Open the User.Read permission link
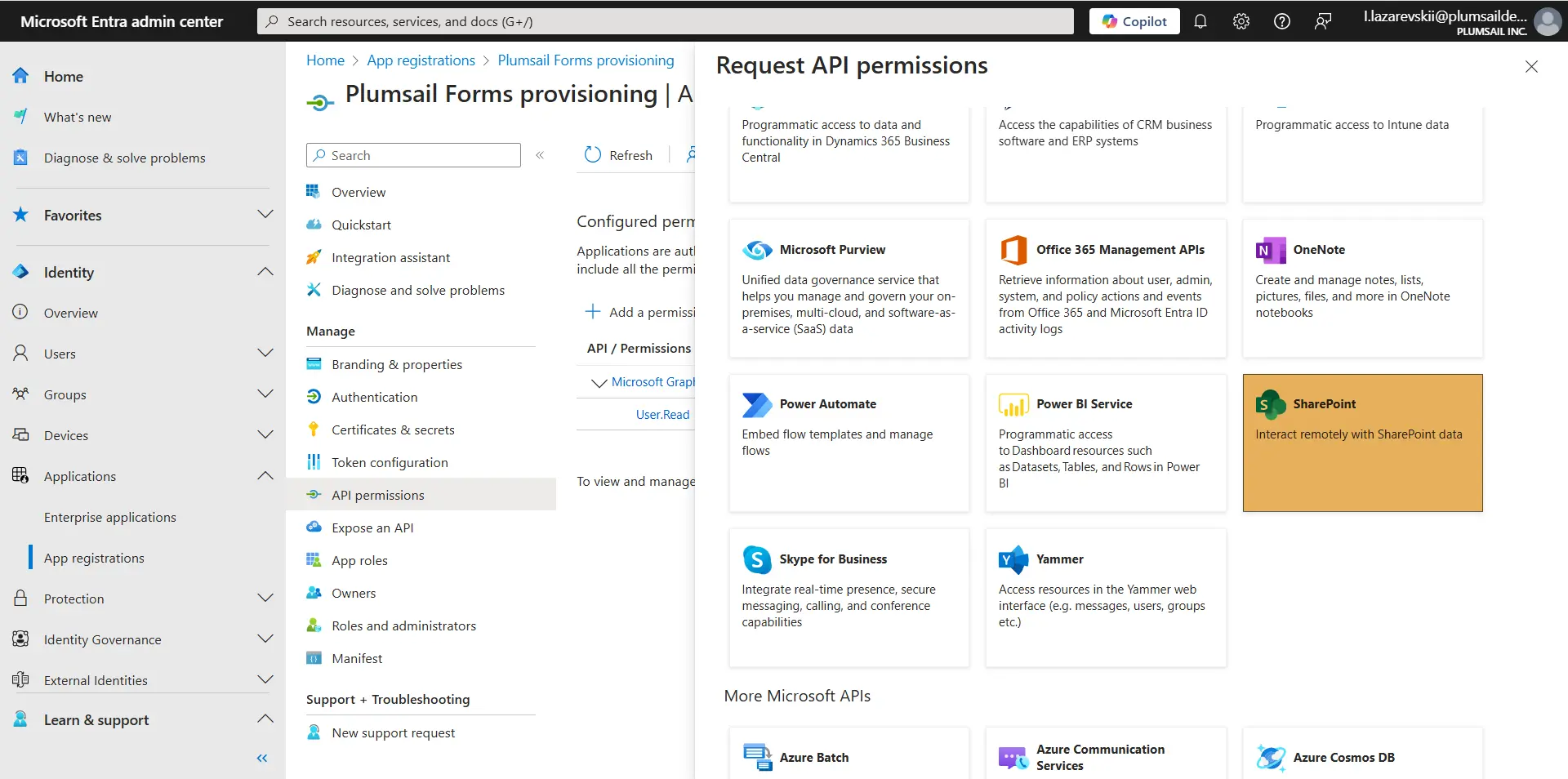 pyautogui.click(x=662, y=415)
